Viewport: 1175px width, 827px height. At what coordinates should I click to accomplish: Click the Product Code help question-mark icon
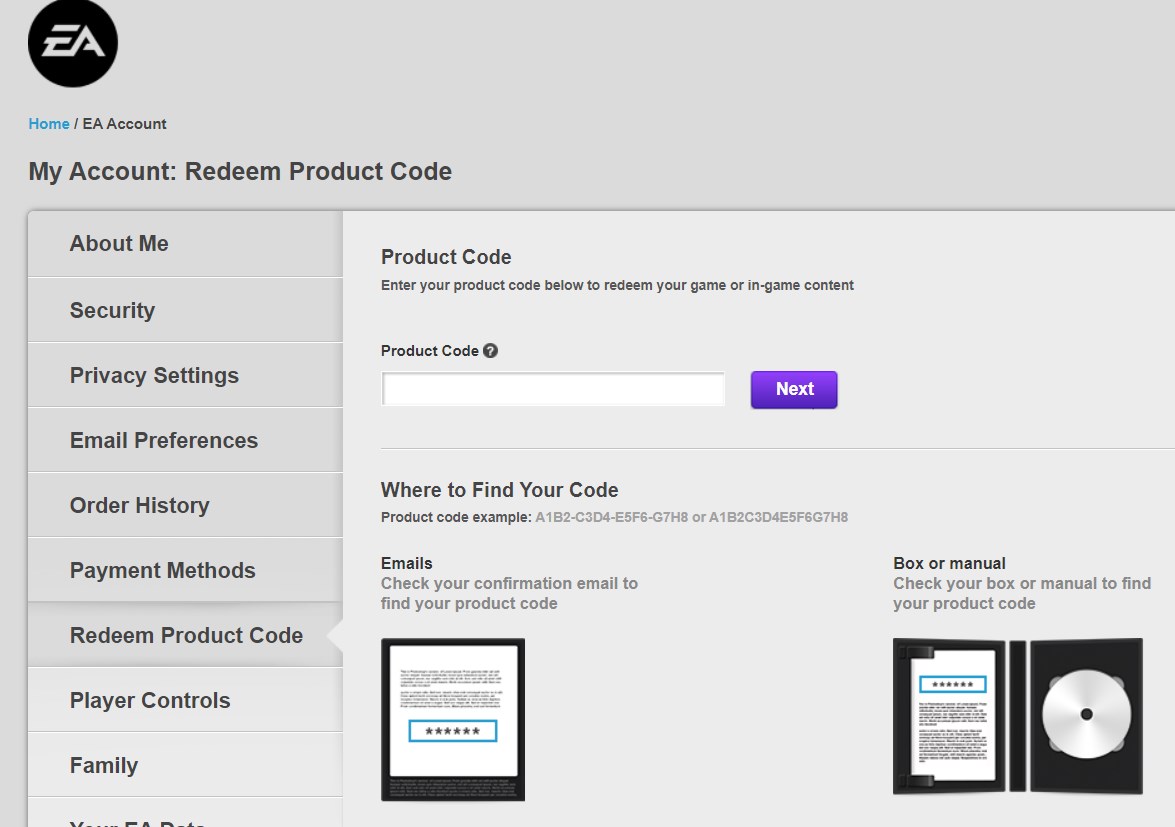tap(490, 351)
